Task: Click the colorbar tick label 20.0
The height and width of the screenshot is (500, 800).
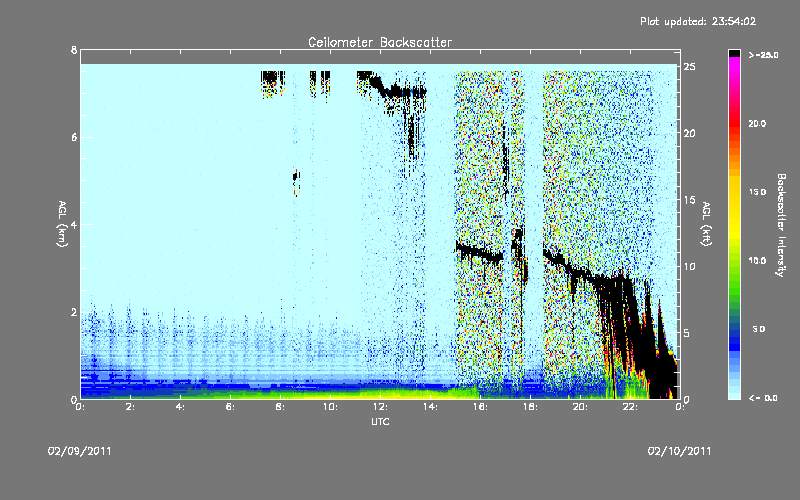Action: click(x=757, y=124)
